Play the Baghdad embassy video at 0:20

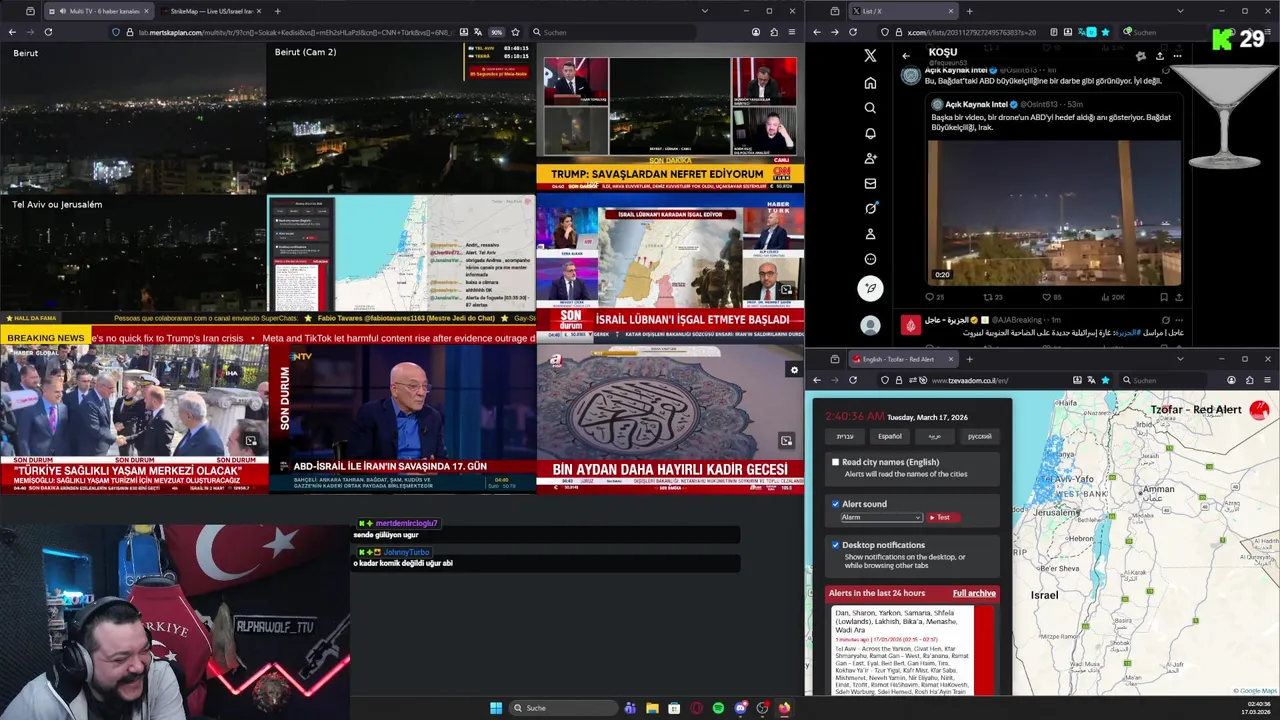pyautogui.click(x=1054, y=213)
